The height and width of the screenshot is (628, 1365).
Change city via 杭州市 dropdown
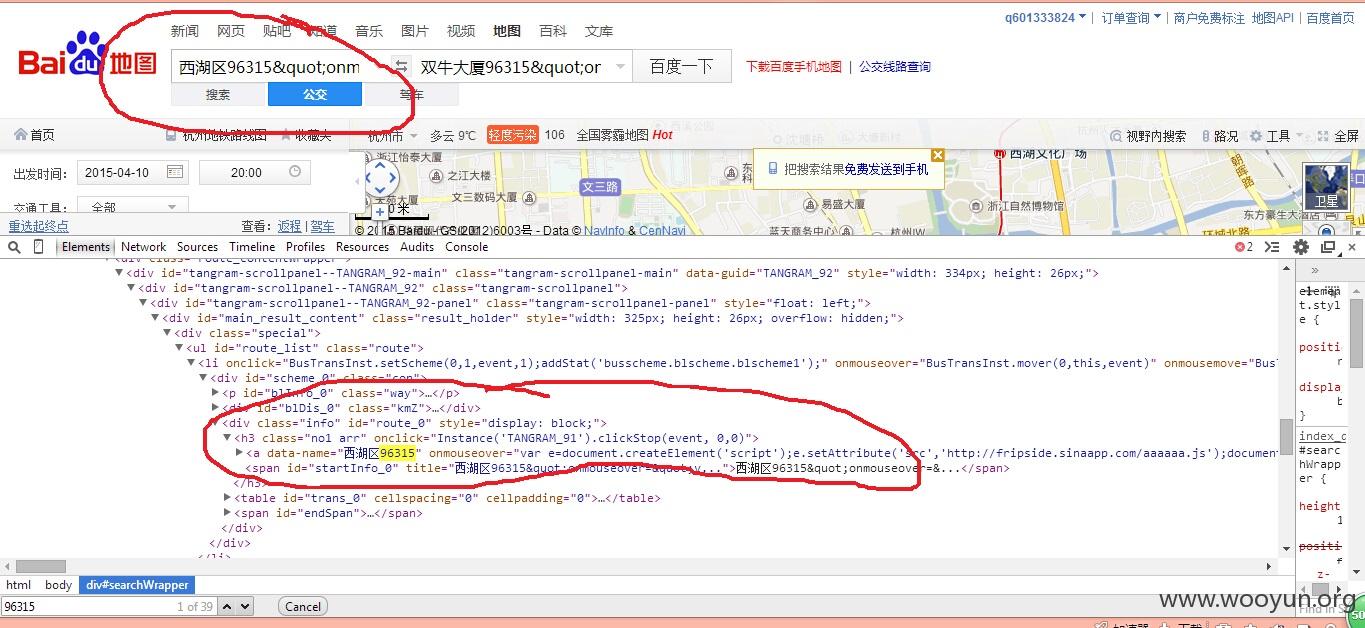[391, 135]
